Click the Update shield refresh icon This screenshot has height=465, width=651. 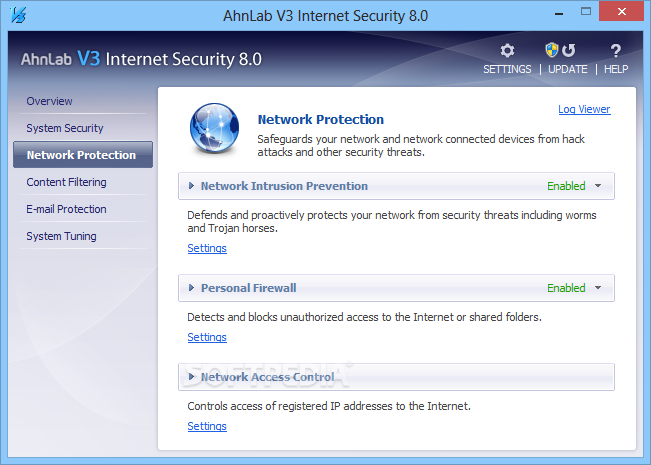point(560,51)
